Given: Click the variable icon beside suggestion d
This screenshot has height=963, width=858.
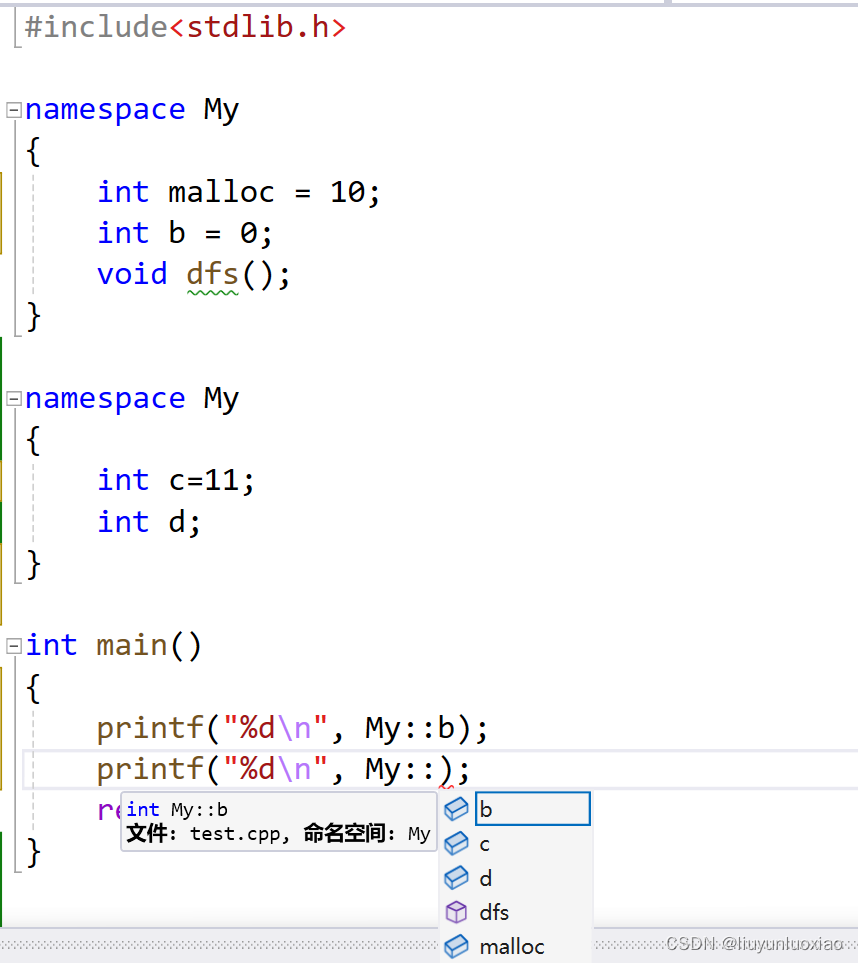Looking at the screenshot, I should click(x=456, y=878).
